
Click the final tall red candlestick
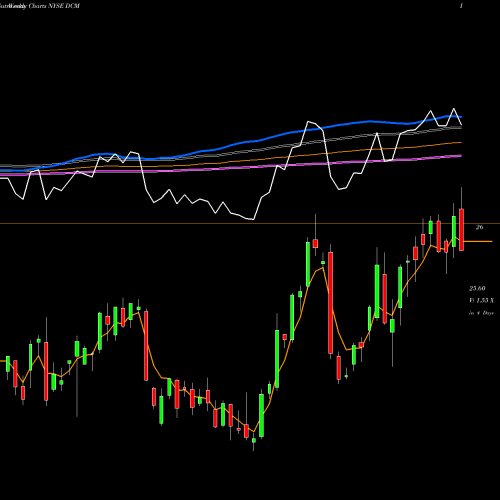[462, 230]
